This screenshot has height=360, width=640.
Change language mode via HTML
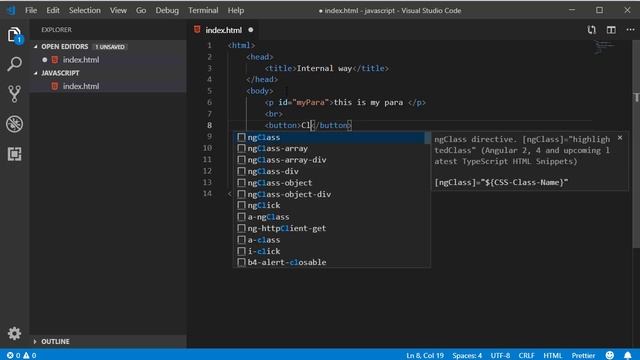point(553,355)
